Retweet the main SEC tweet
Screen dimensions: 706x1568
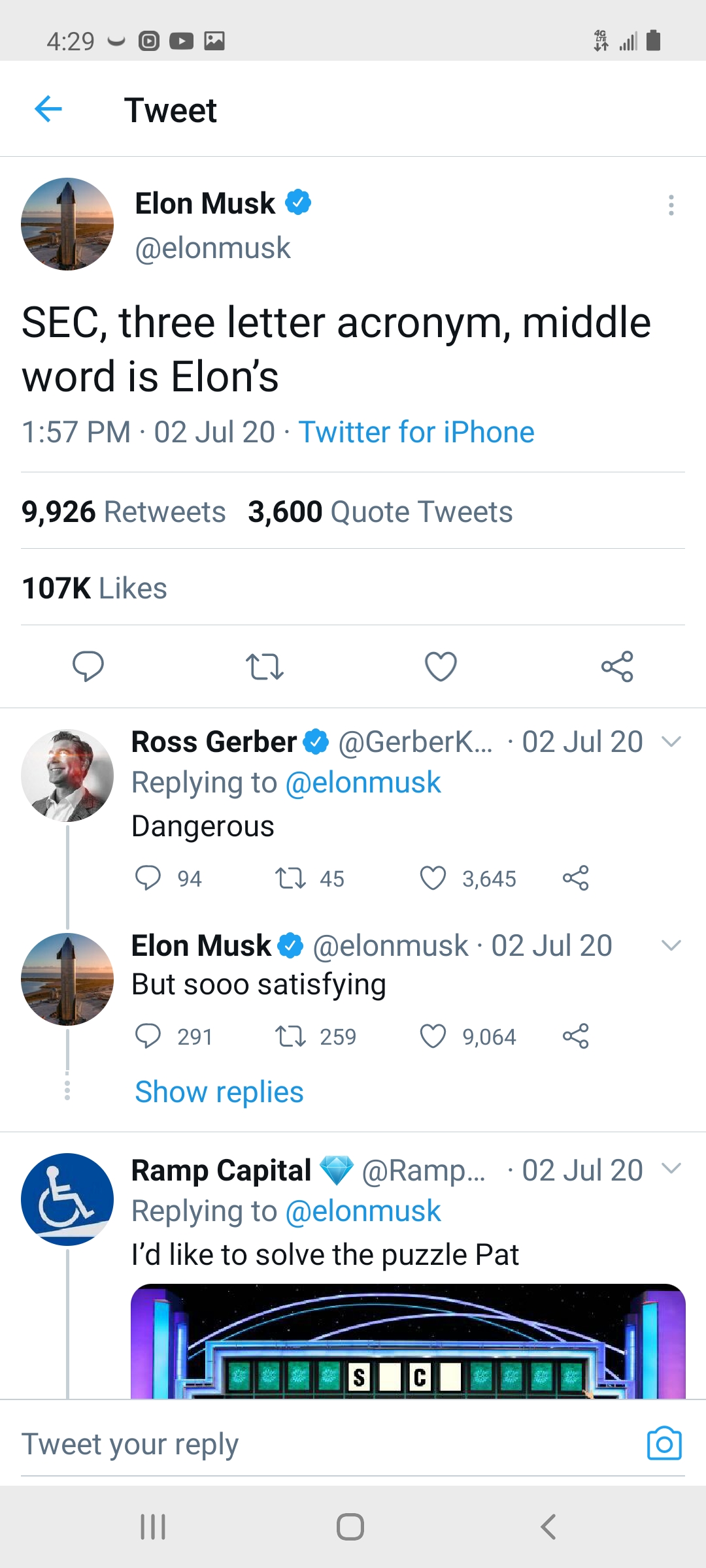click(x=264, y=666)
